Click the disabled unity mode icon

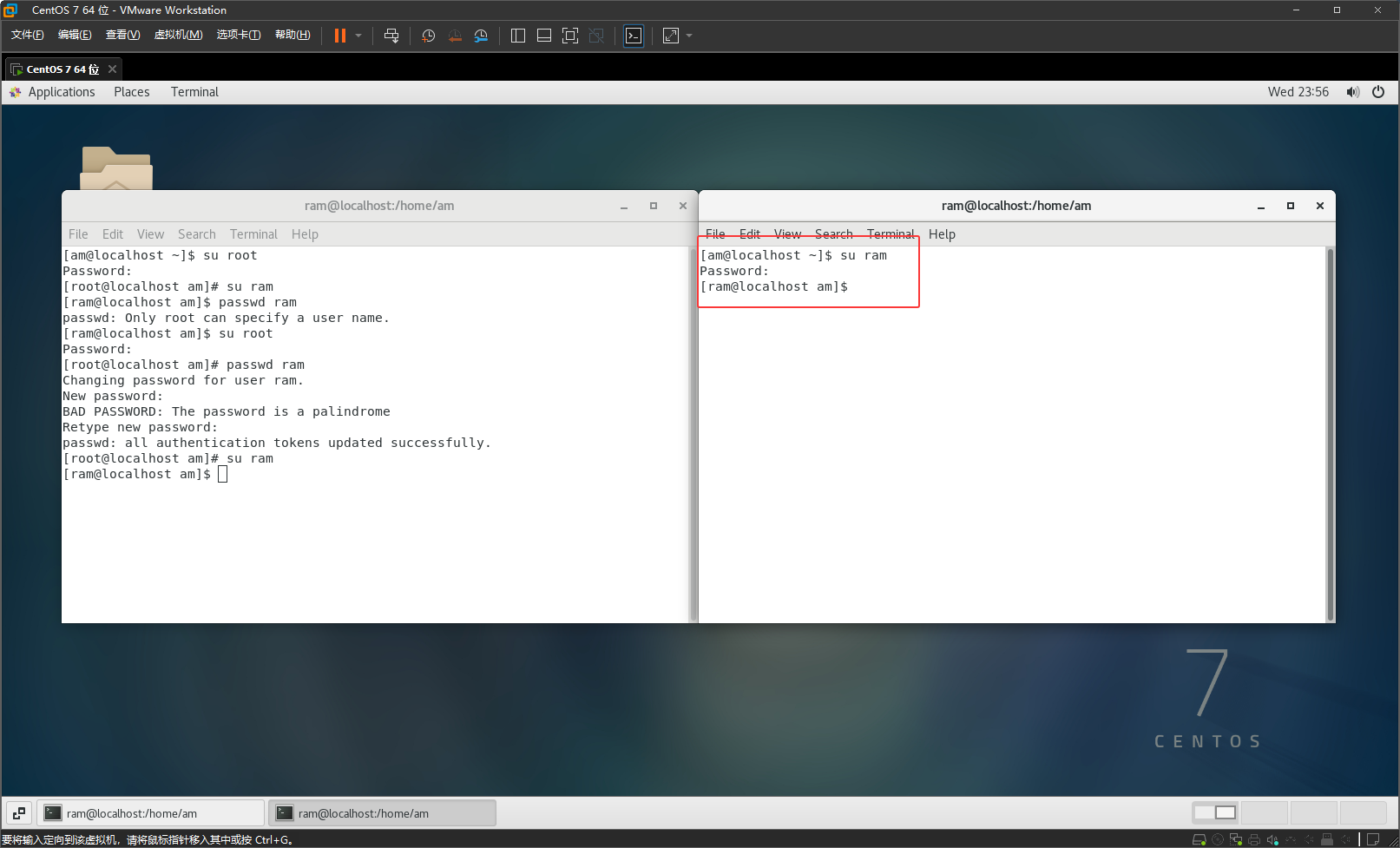tap(596, 36)
